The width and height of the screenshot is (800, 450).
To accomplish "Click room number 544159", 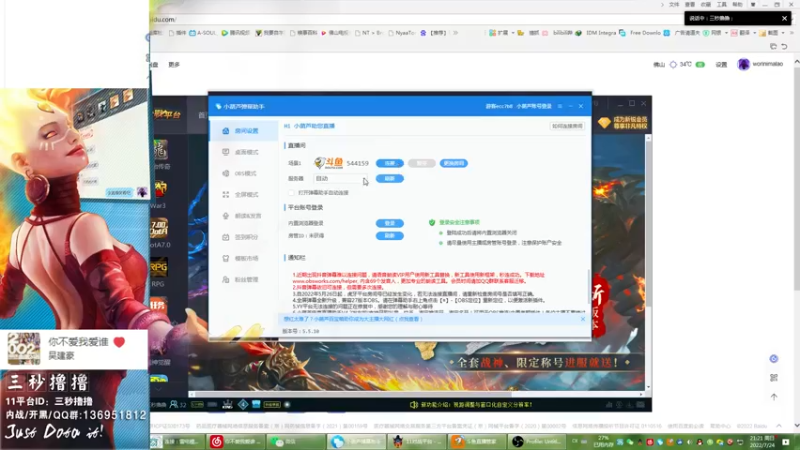I will pos(357,163).
